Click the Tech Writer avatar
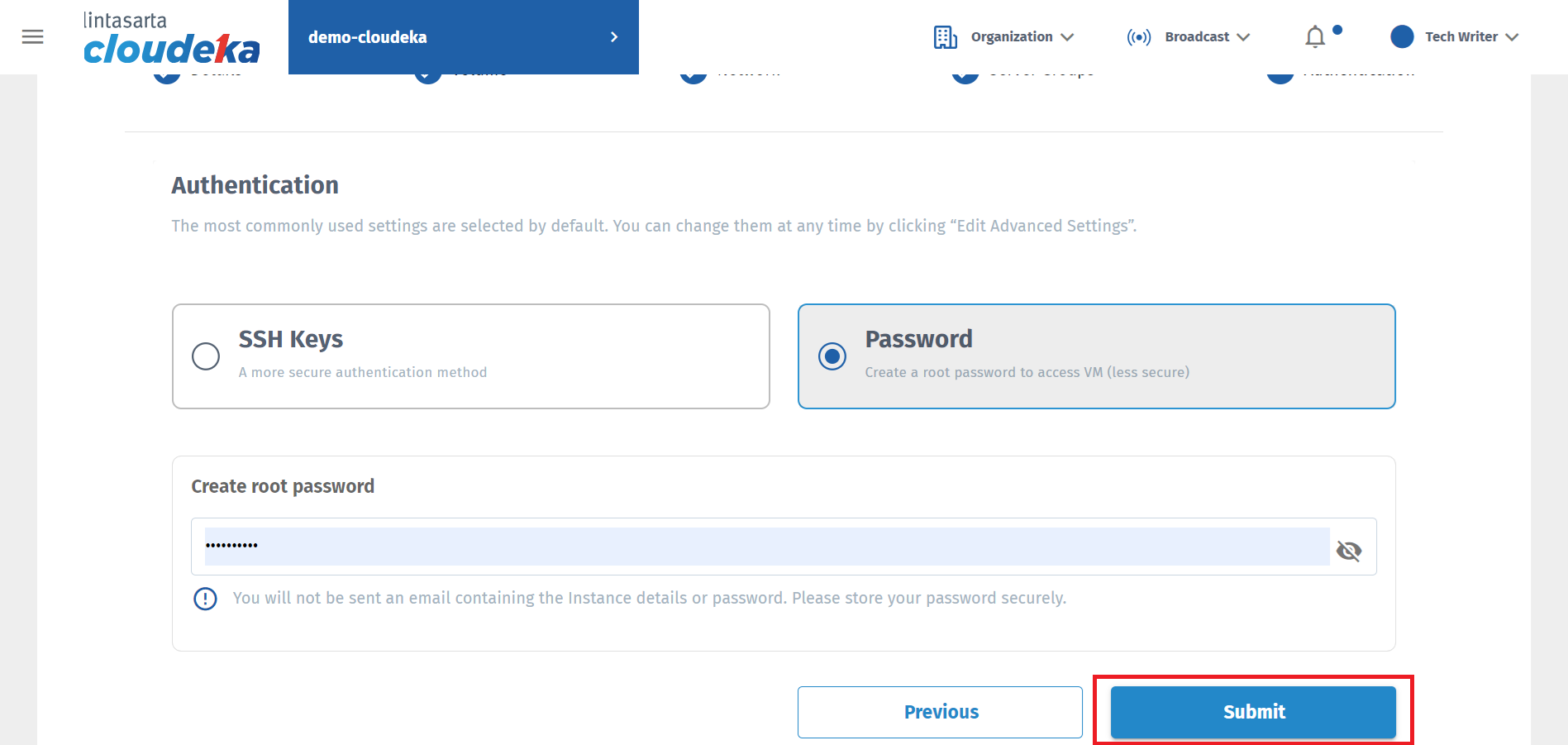The height and width of the screenshot is (745, 1568). 1402,36
